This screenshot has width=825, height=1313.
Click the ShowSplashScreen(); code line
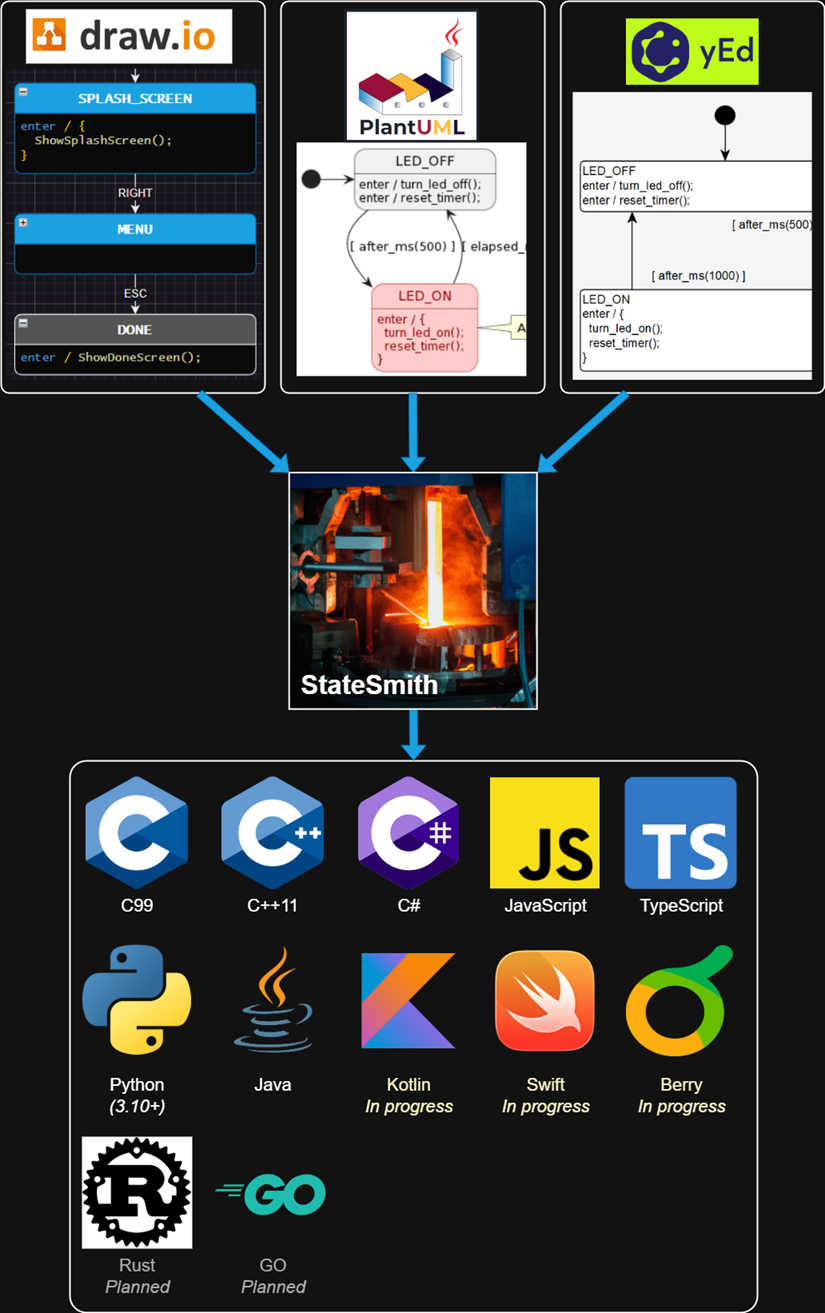103,140
